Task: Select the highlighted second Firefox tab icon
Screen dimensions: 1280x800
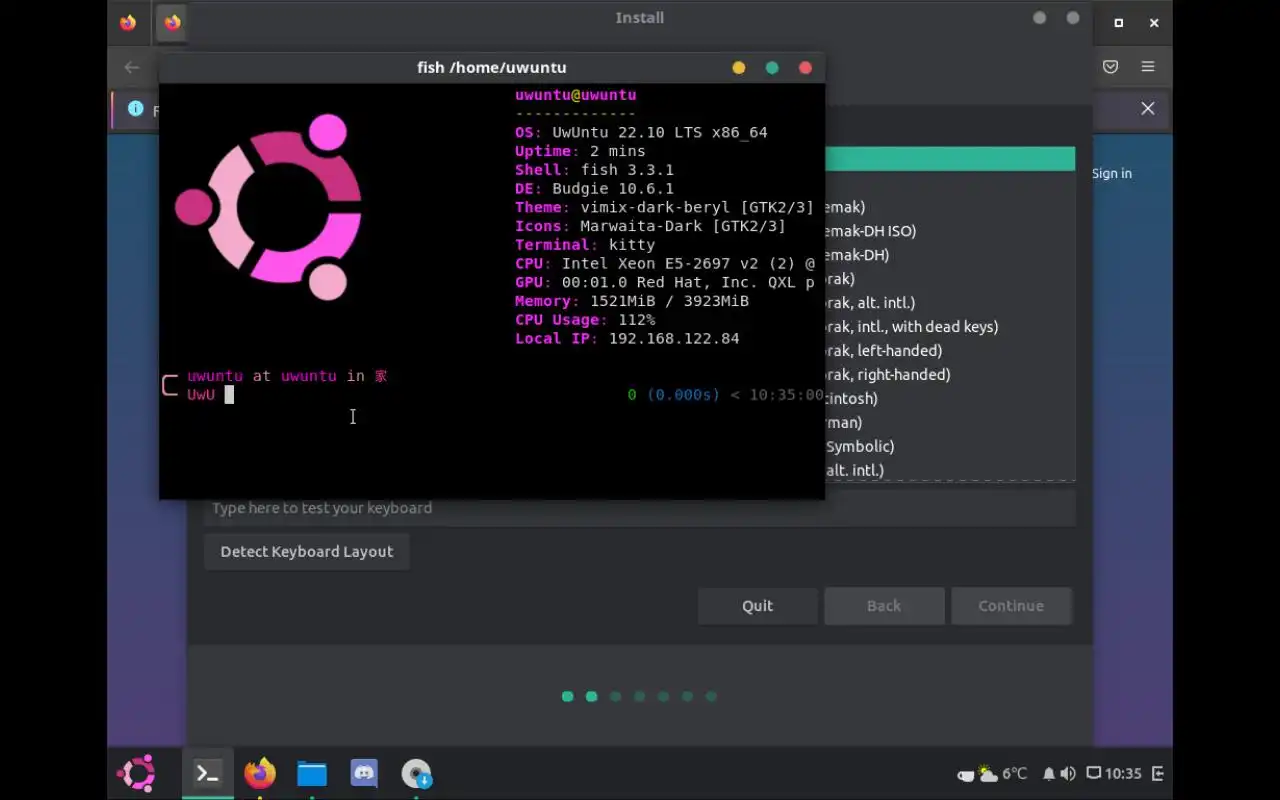Action: (x=173, y=22)
